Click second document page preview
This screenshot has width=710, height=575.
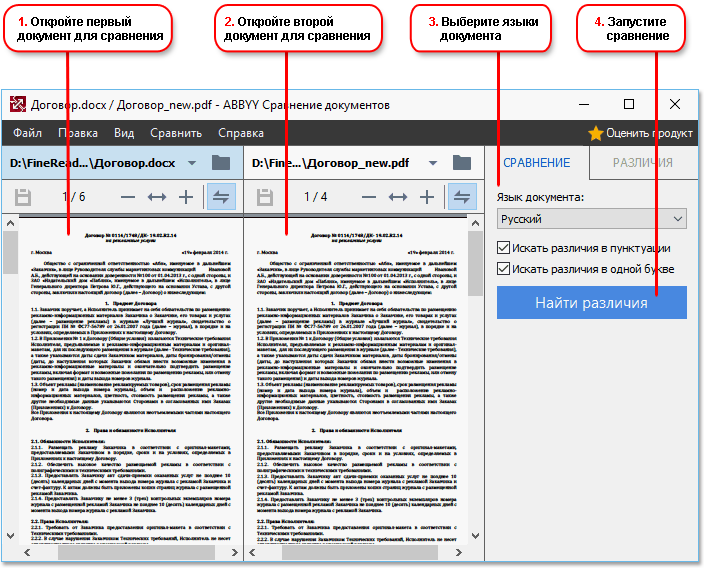[x=356, y=380]
